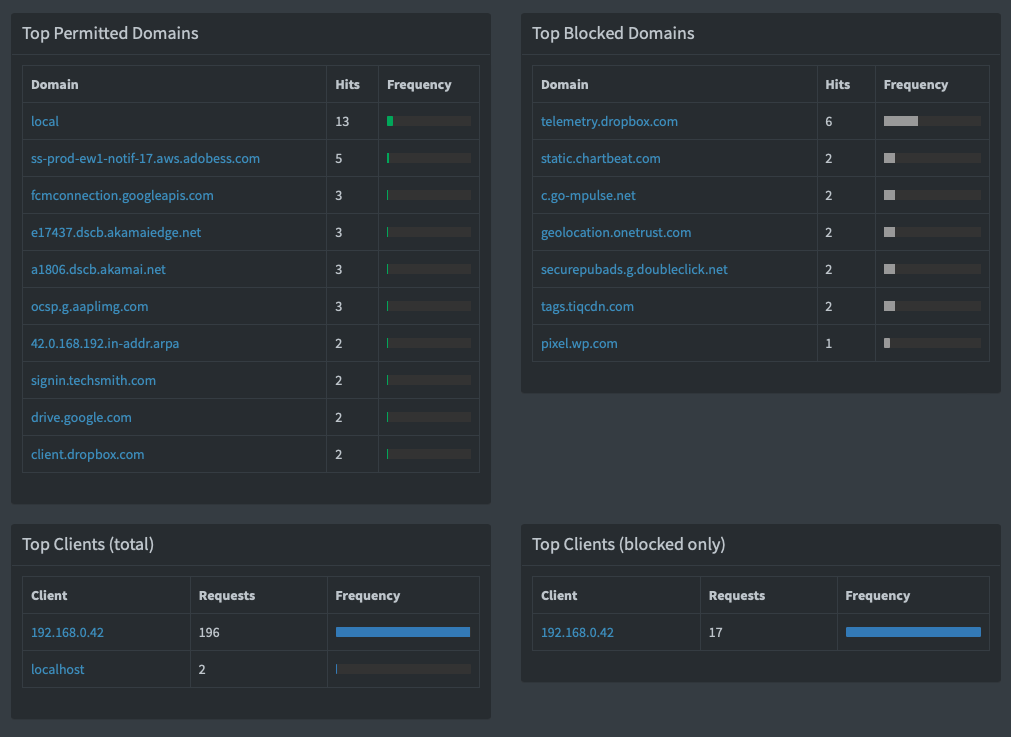
Task: Click client.dropbox.com in permitted domains
Action: [87, 454]
